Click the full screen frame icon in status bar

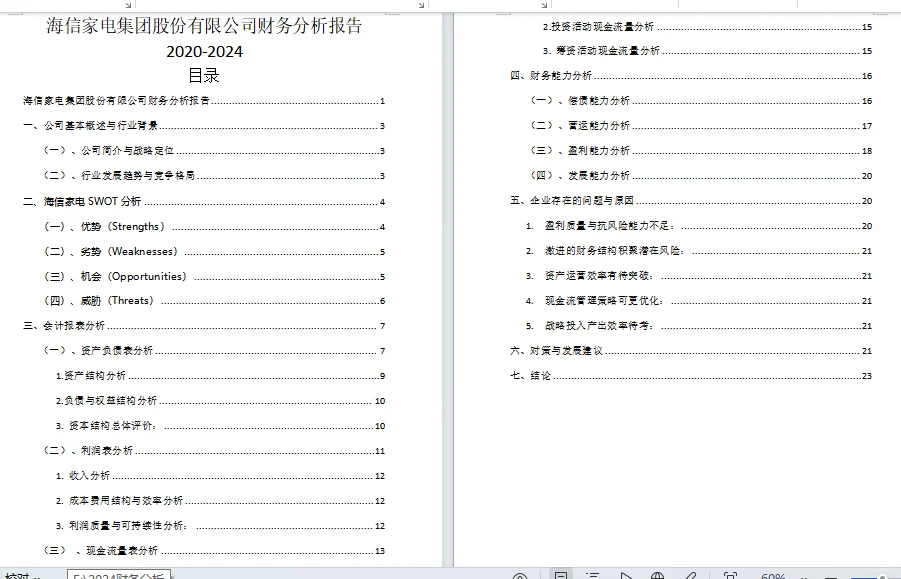pos(730,576)
